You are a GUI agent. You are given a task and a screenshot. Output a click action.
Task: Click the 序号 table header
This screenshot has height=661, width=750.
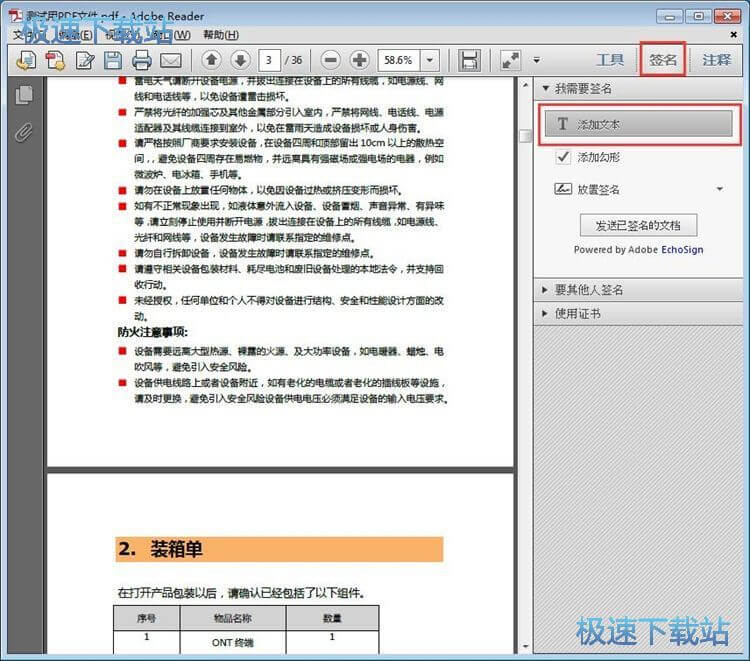tap(146, 618)
